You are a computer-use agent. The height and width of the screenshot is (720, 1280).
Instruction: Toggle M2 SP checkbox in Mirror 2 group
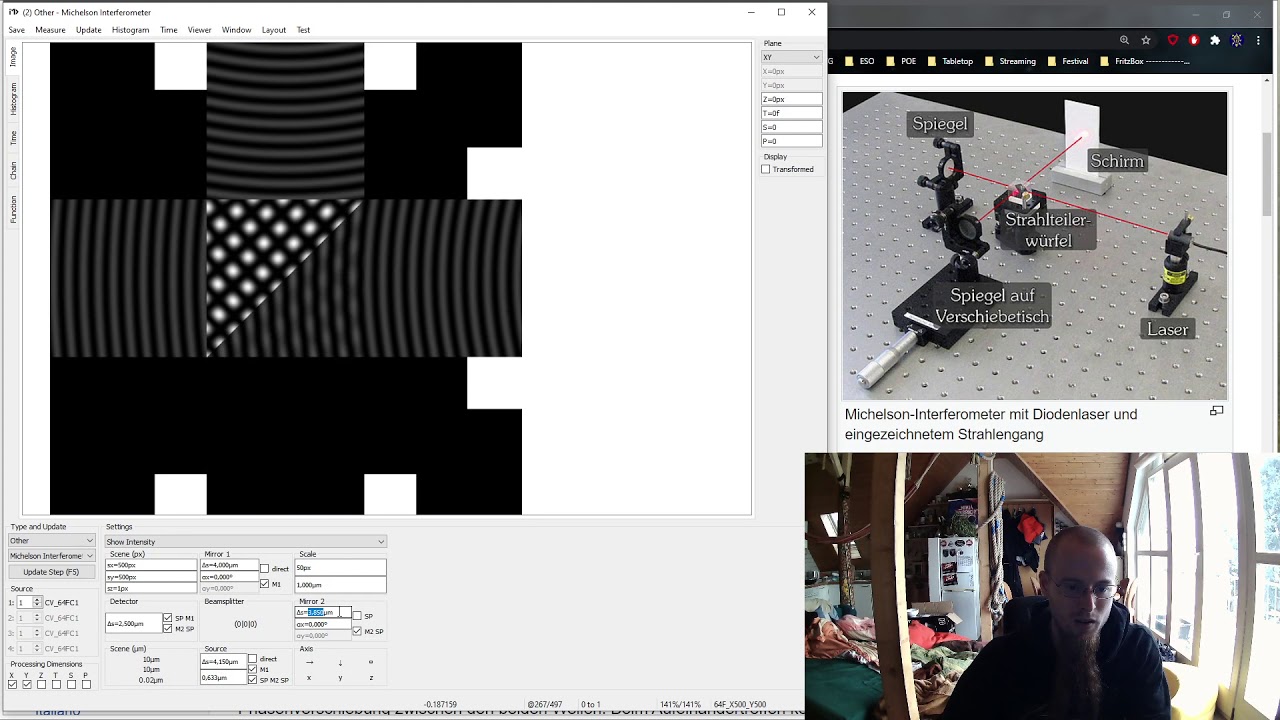[357, 631]
